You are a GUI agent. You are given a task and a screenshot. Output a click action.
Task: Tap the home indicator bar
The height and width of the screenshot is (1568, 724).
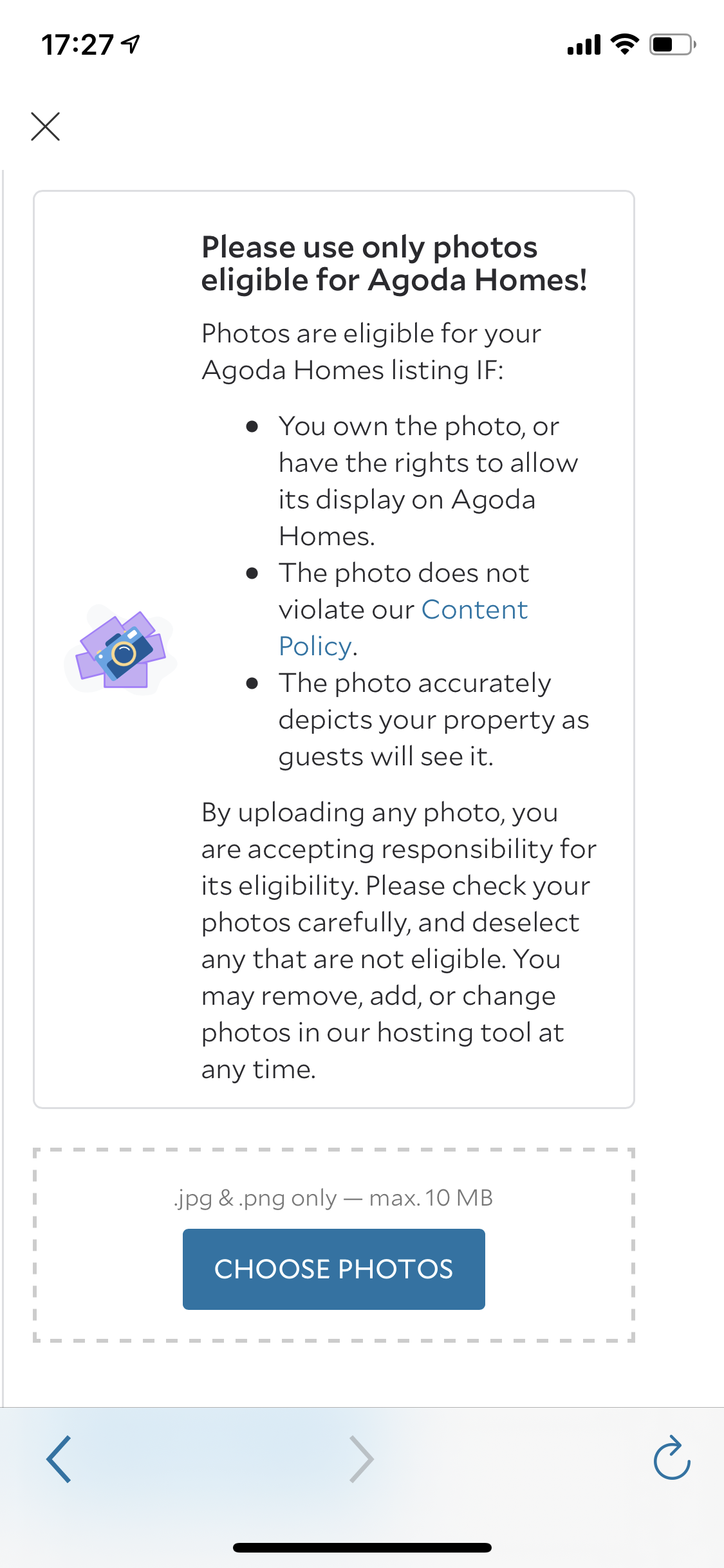point(362,1547)
